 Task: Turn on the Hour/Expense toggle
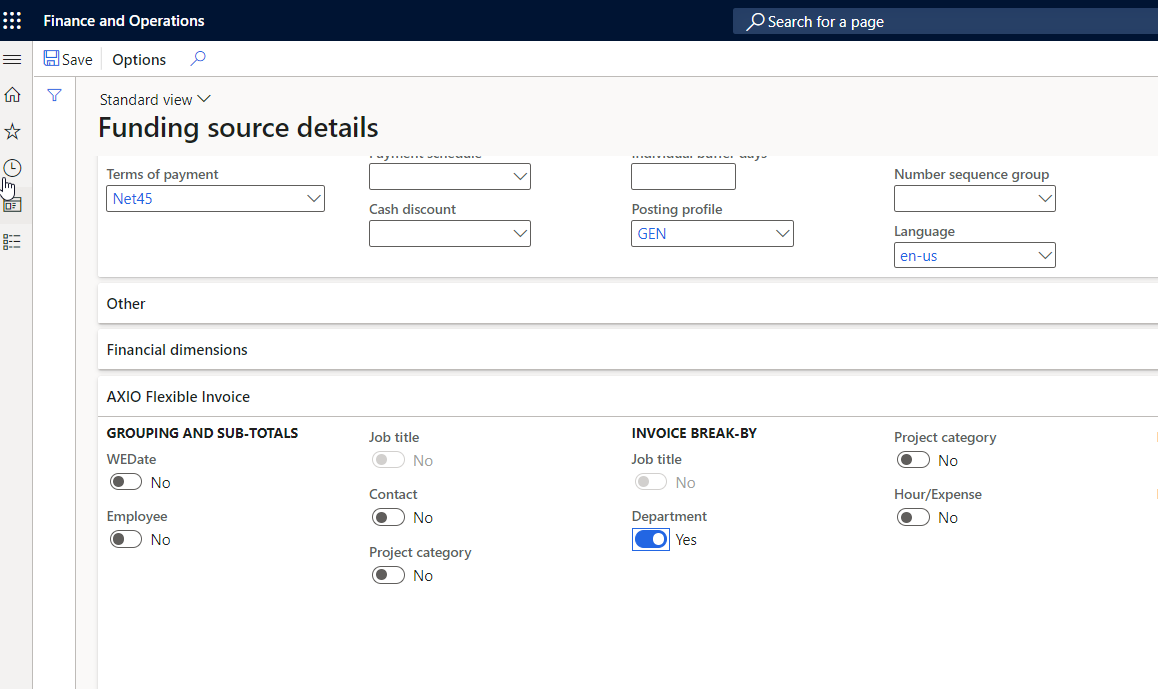pos(913,517)
